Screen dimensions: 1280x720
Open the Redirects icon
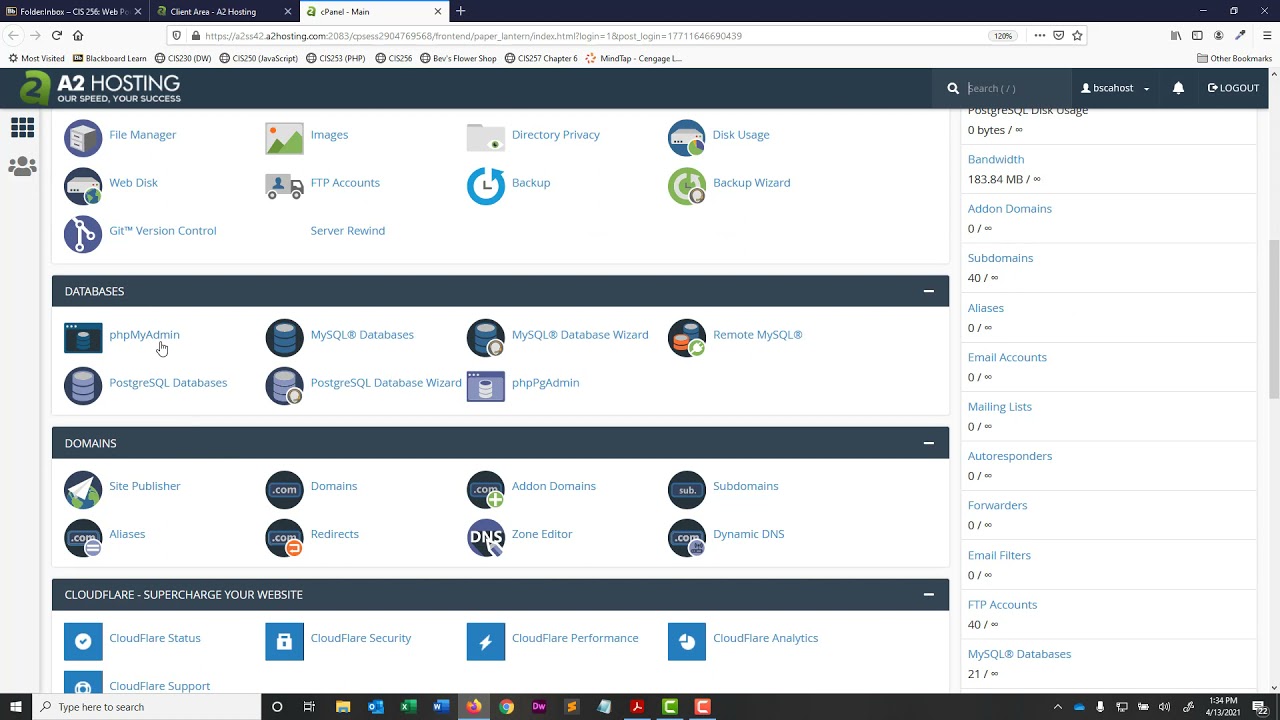pyautogui.click(x=284, y=537)
